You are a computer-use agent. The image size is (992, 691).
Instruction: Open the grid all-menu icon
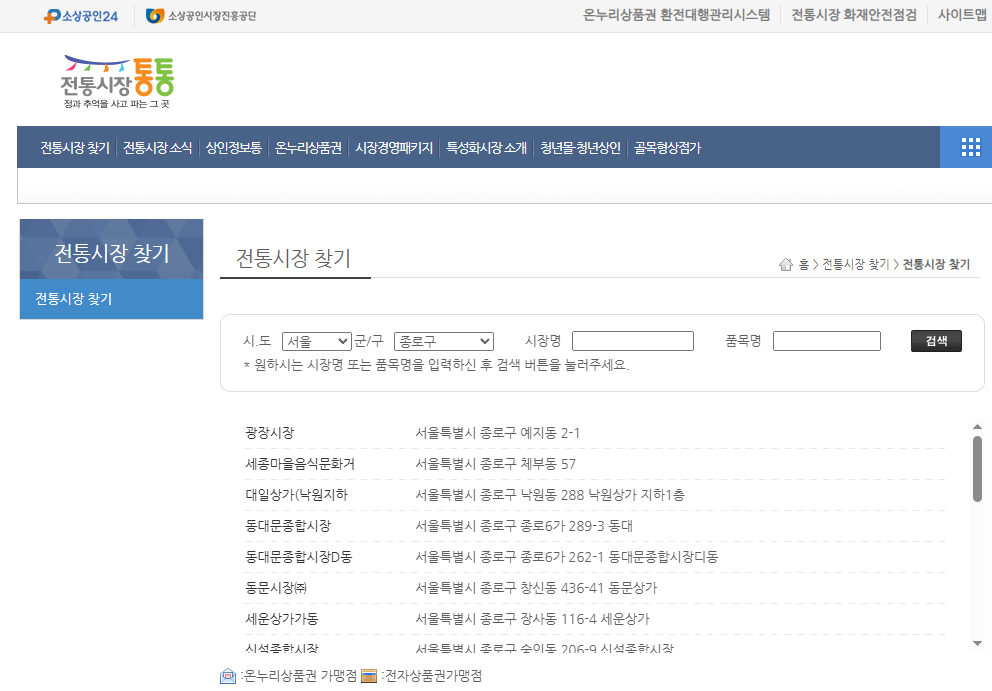[x=970, y=147]
